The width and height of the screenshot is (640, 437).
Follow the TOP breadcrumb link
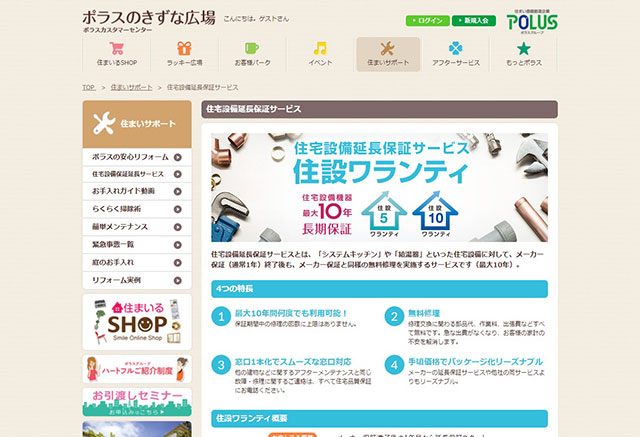pos(89,87)
